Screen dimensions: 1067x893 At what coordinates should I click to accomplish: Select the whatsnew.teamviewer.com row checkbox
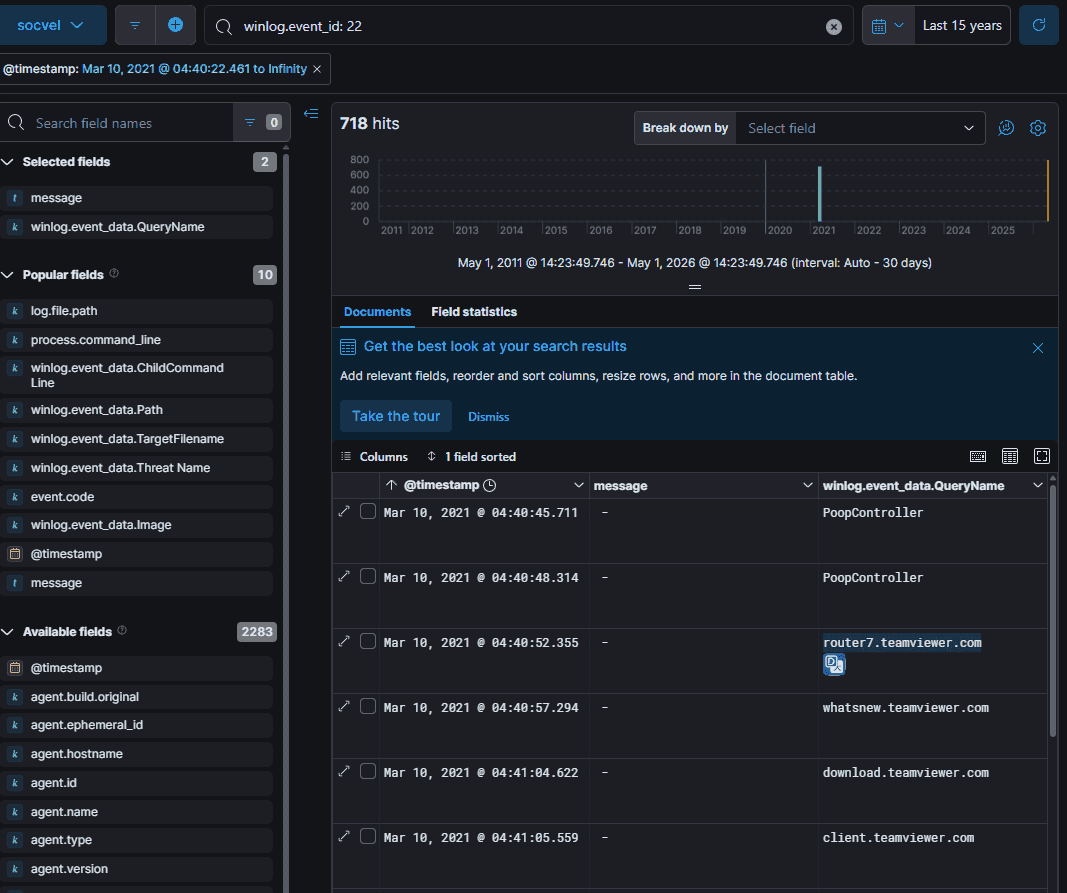[x=367, y=706]
